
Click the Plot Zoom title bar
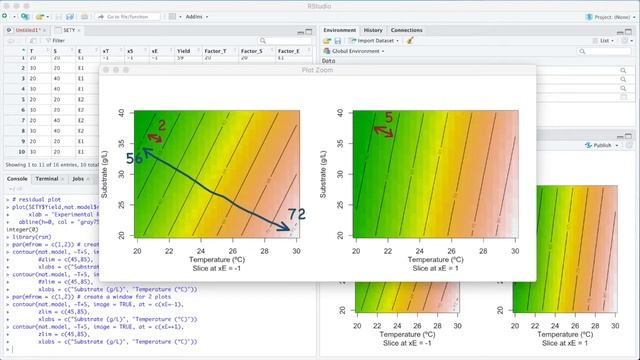(318, 70)
